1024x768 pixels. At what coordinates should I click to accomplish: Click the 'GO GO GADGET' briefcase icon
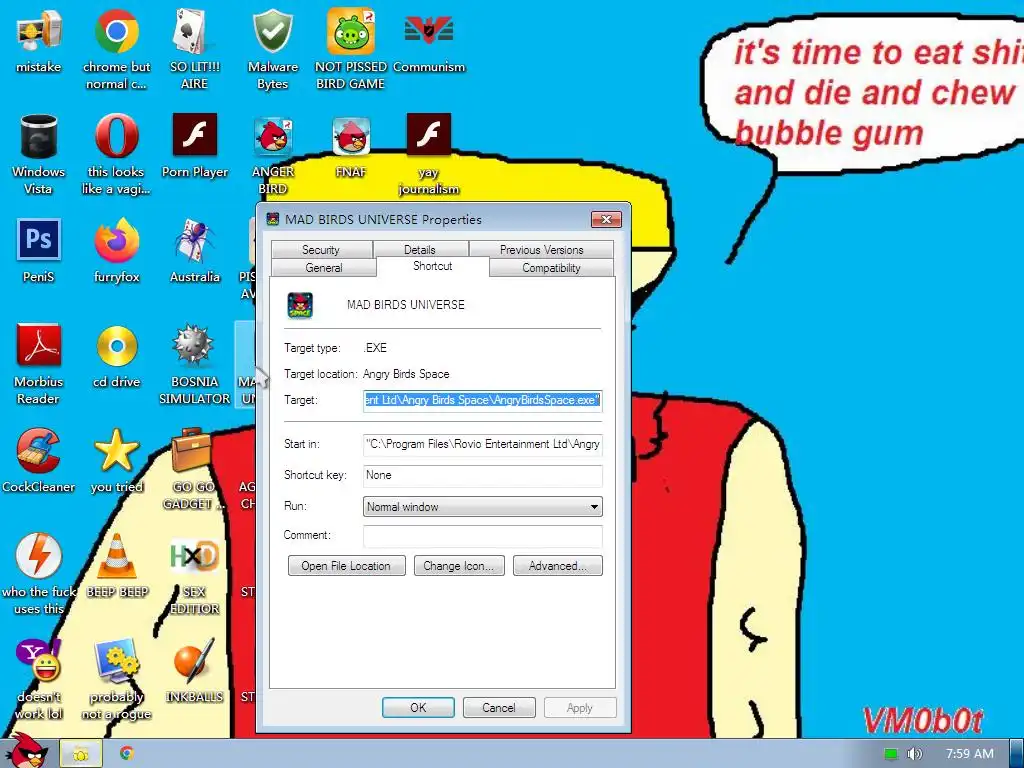click(x=193, y=470)
